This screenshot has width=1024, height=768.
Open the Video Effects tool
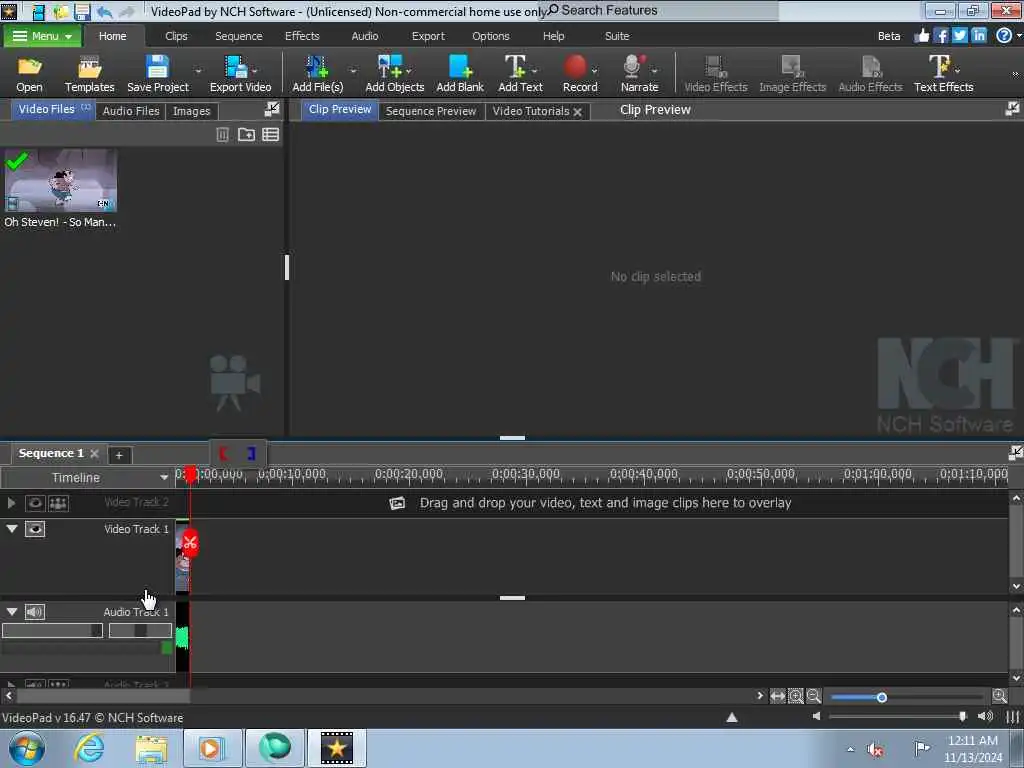point(716,74)
